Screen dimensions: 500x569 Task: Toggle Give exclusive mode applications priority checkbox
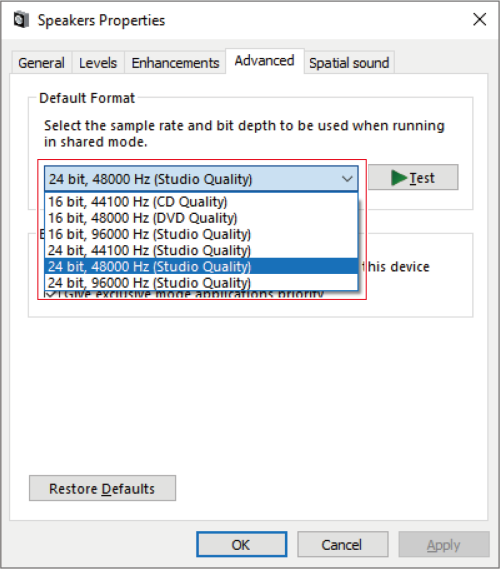pyautogui.click(x=50, y=294)
